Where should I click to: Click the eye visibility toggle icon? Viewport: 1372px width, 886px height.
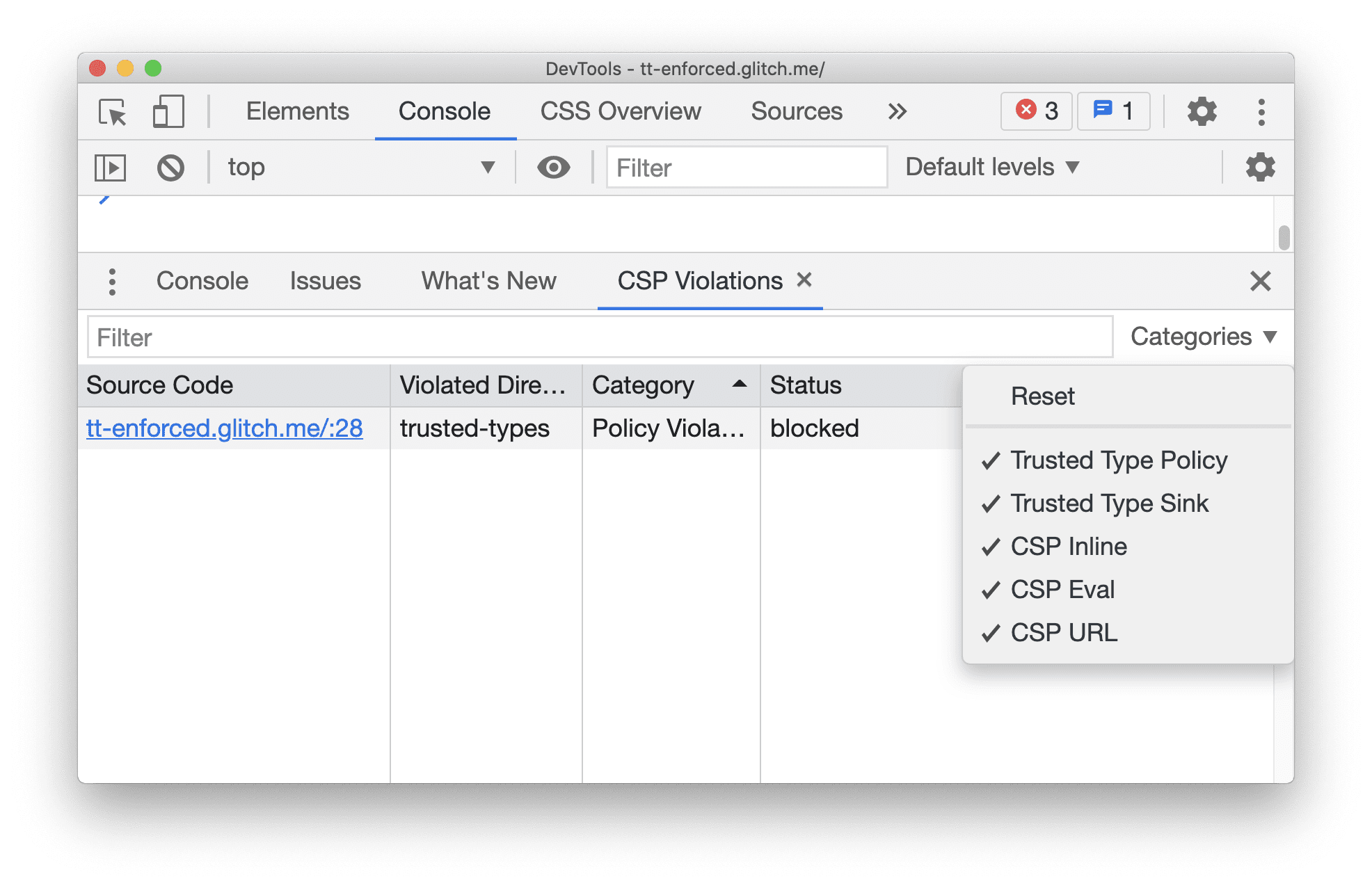(553, 167)
